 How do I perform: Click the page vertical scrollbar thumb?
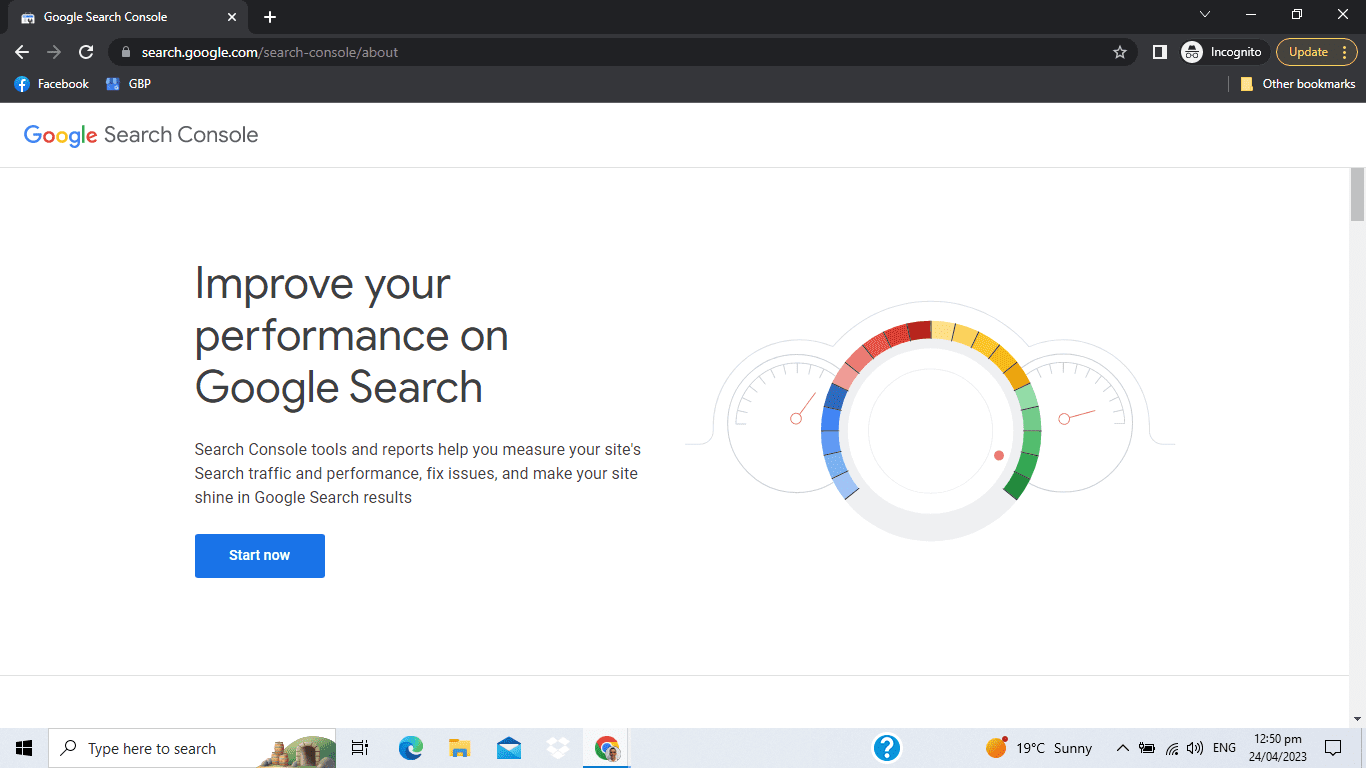(1357, 194)
